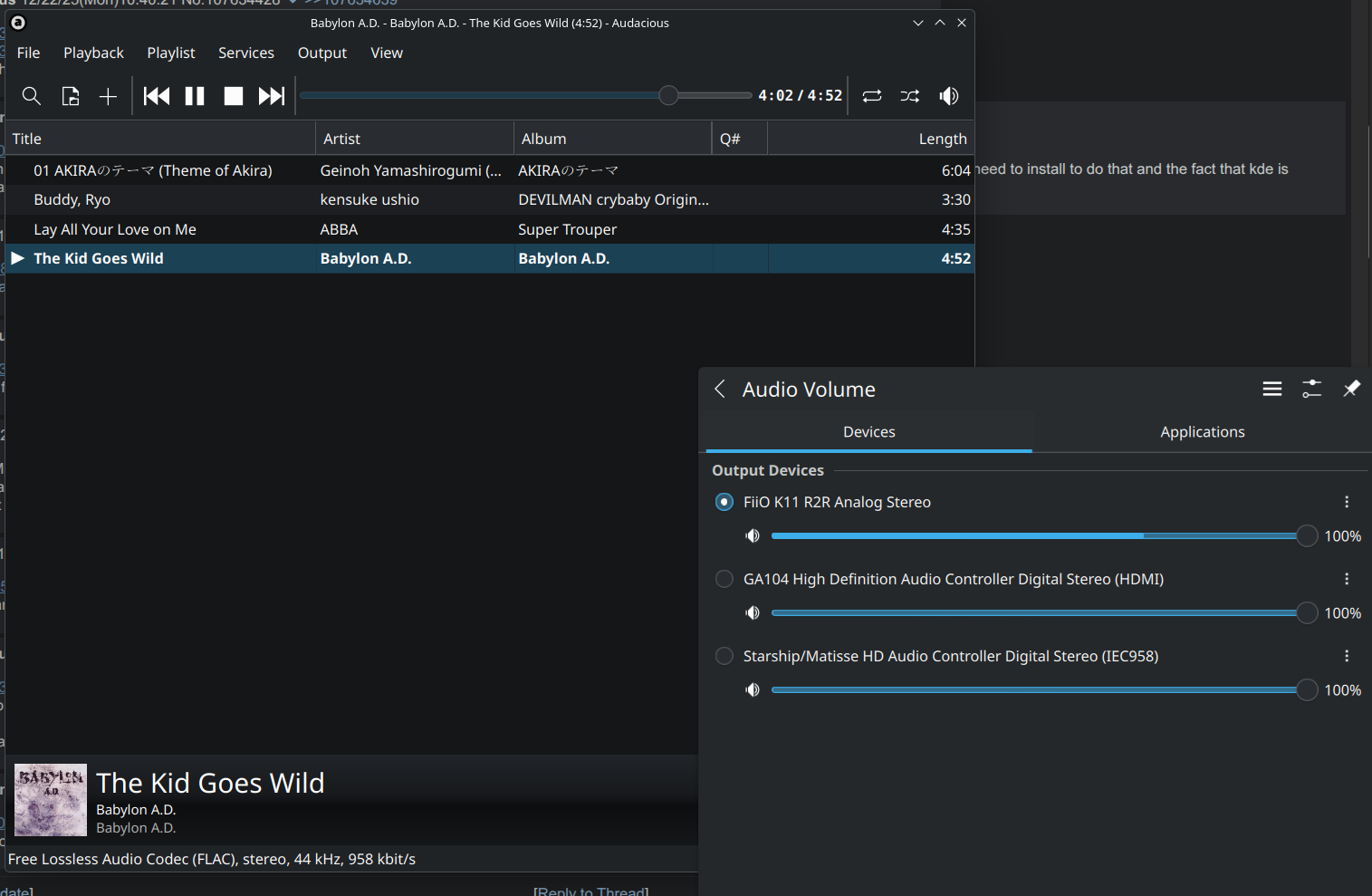
Task: Click the song position seek slider
Action: coord(526,95)
